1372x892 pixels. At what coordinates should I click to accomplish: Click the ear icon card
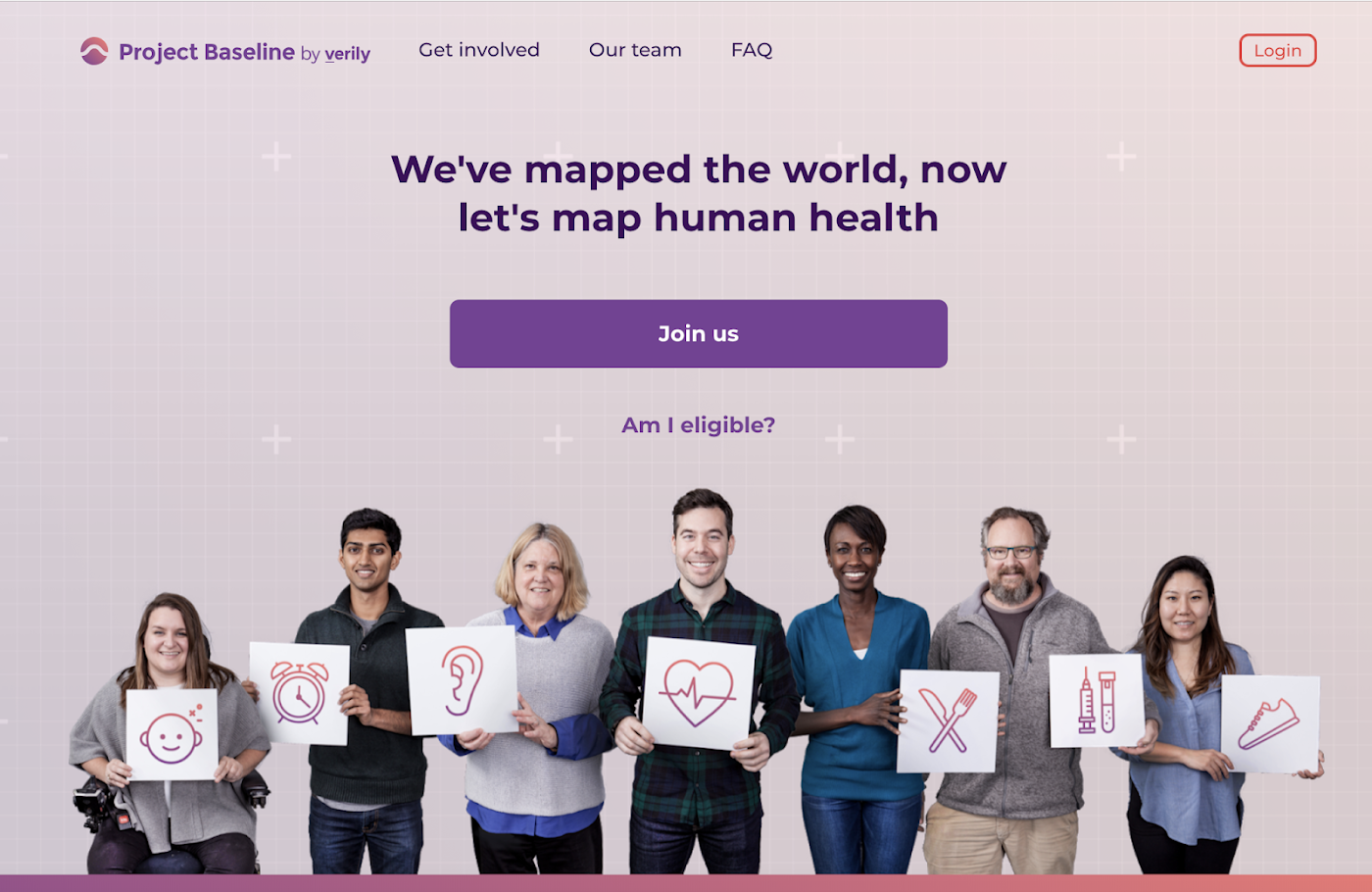point(462,680)
